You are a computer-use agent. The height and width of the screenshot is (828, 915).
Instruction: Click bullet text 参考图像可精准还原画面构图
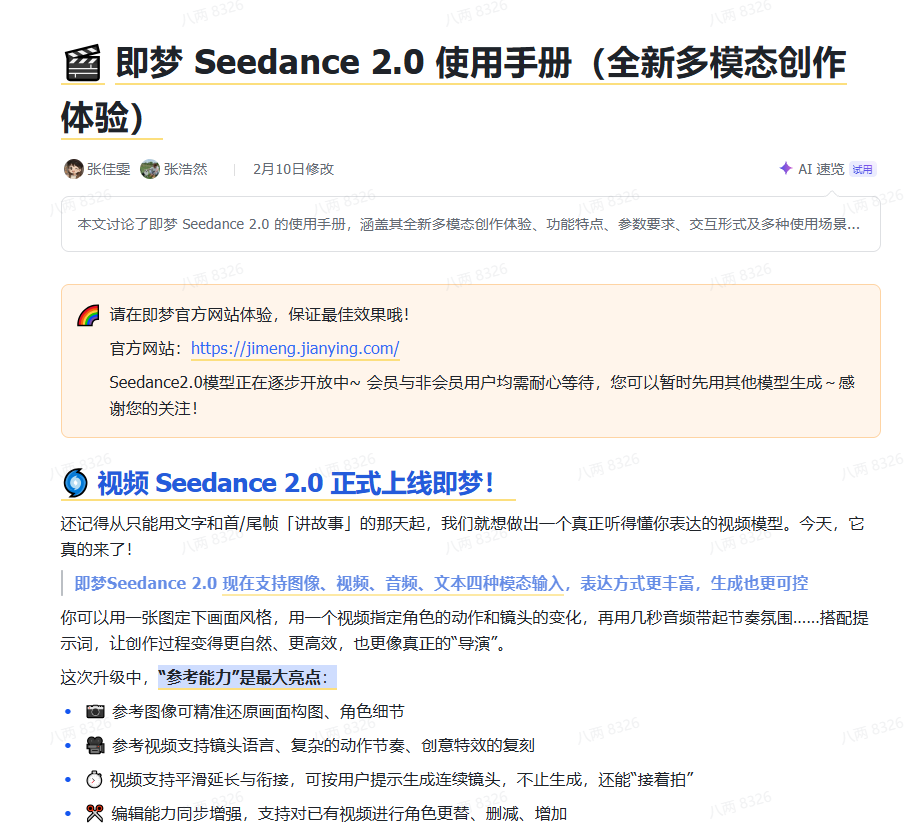point(258,711)
